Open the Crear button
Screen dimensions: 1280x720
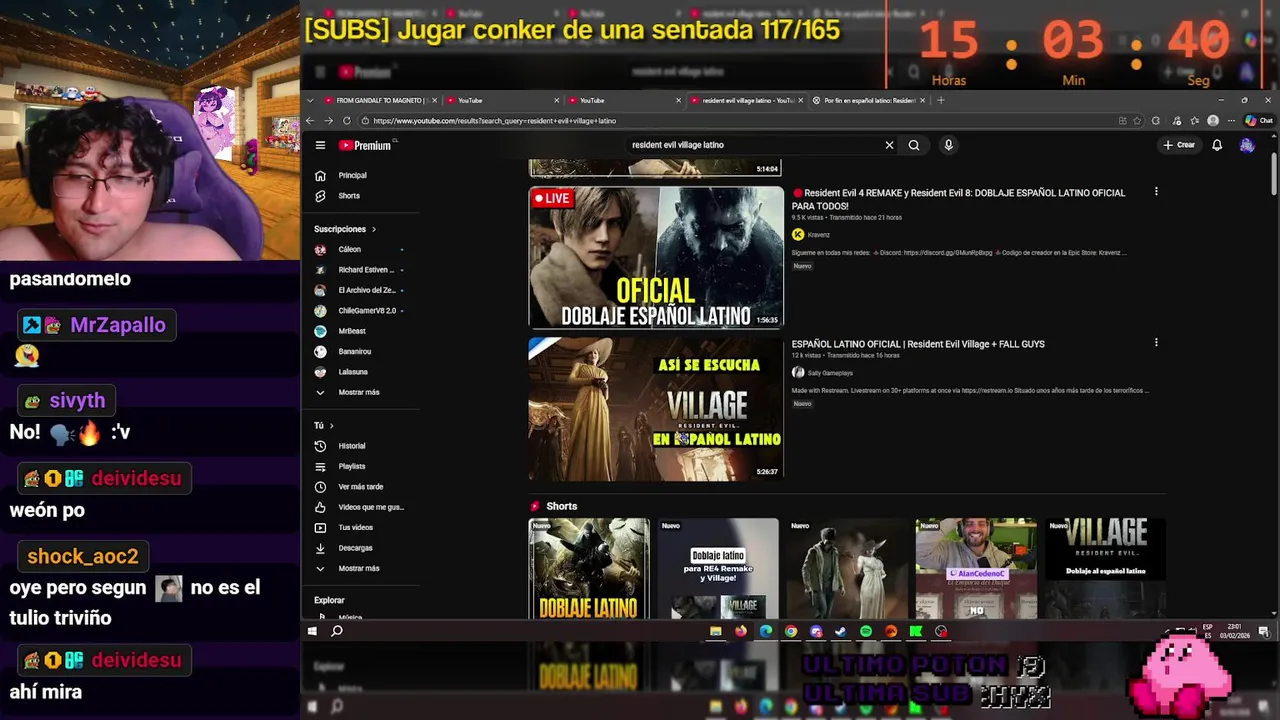1179,145
